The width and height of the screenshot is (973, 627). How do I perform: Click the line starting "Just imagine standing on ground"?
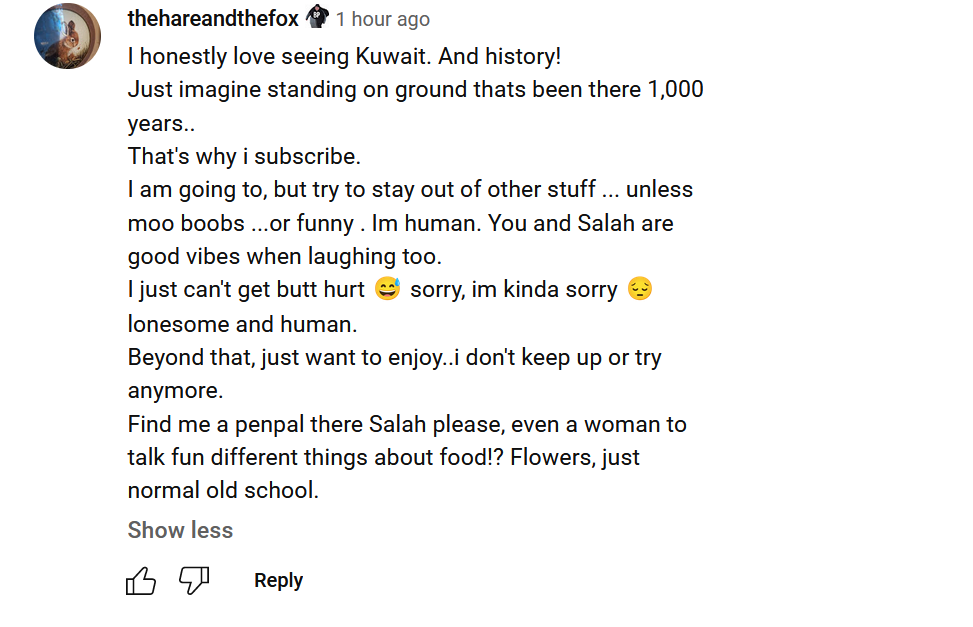[x=416, y=89]
